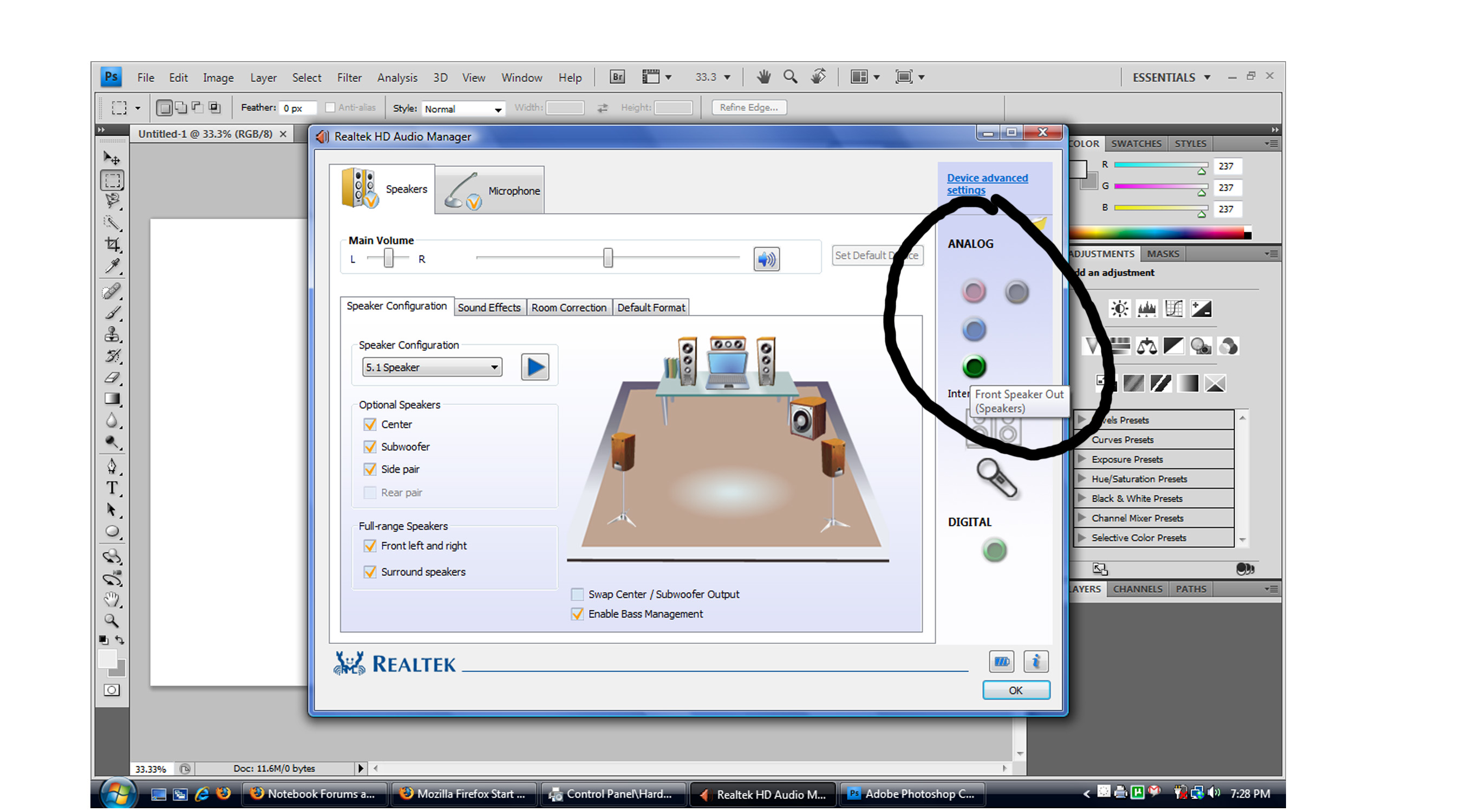Click the pink analog jack
The width and height of the screenshot is (1462, 812).
[974, 292]
